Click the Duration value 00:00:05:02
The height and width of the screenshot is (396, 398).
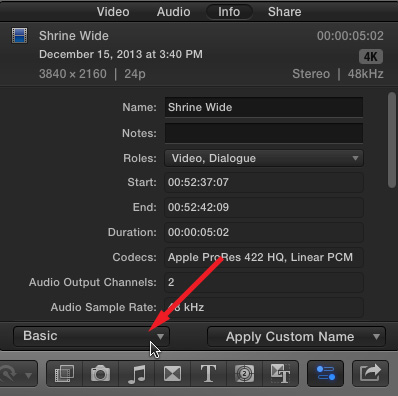pos(264,232)
